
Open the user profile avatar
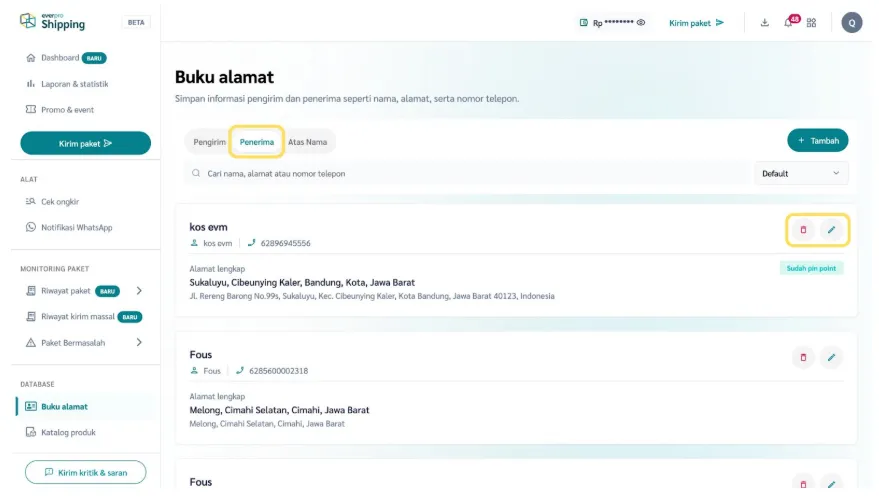click(852, 23)
